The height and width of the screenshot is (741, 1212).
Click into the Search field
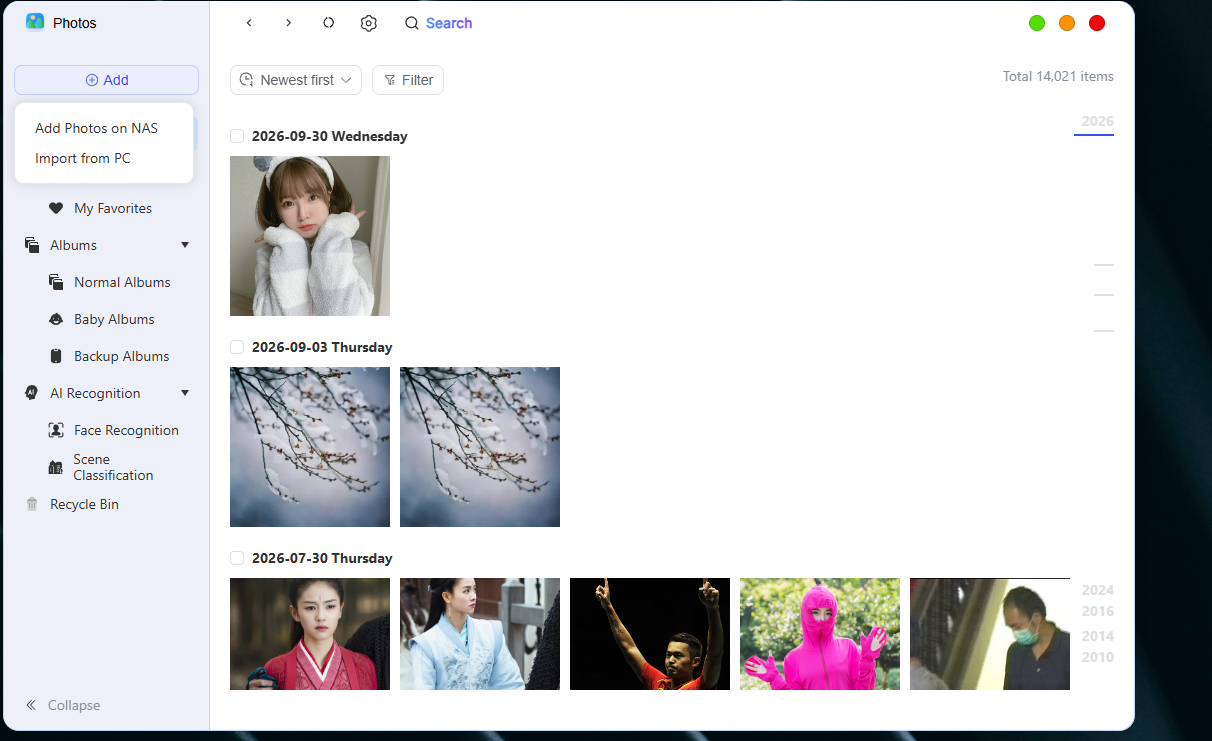[x=449, y=23]
